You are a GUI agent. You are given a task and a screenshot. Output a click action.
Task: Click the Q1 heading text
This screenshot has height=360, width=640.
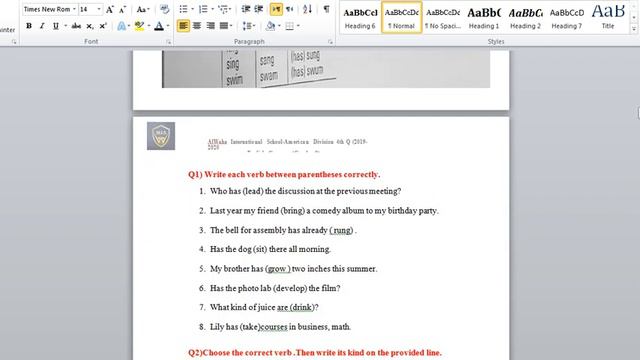(284, 174)
